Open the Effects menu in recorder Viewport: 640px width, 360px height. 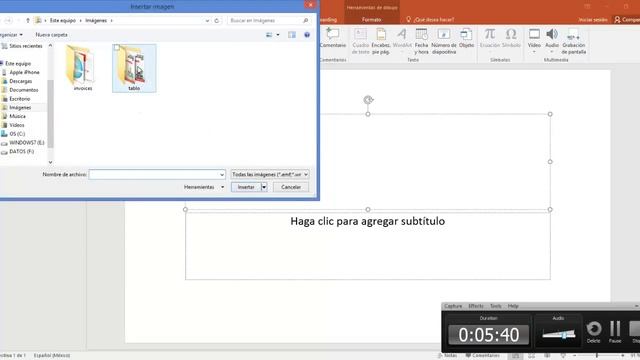(x=476, y=306)
